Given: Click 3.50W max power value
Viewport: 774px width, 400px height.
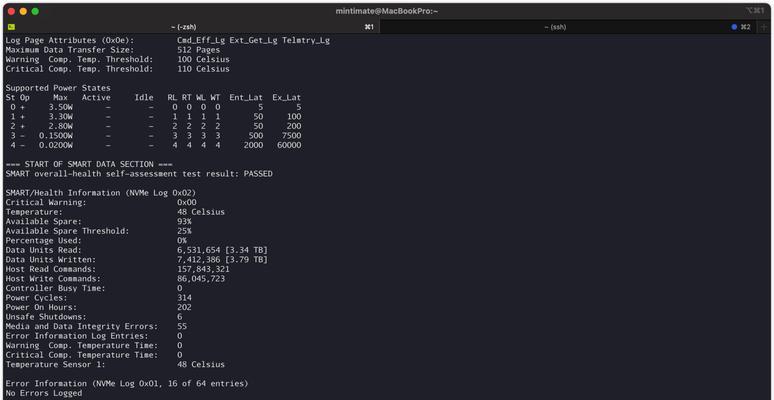Looking at the screenshot, I should (61, 107).
